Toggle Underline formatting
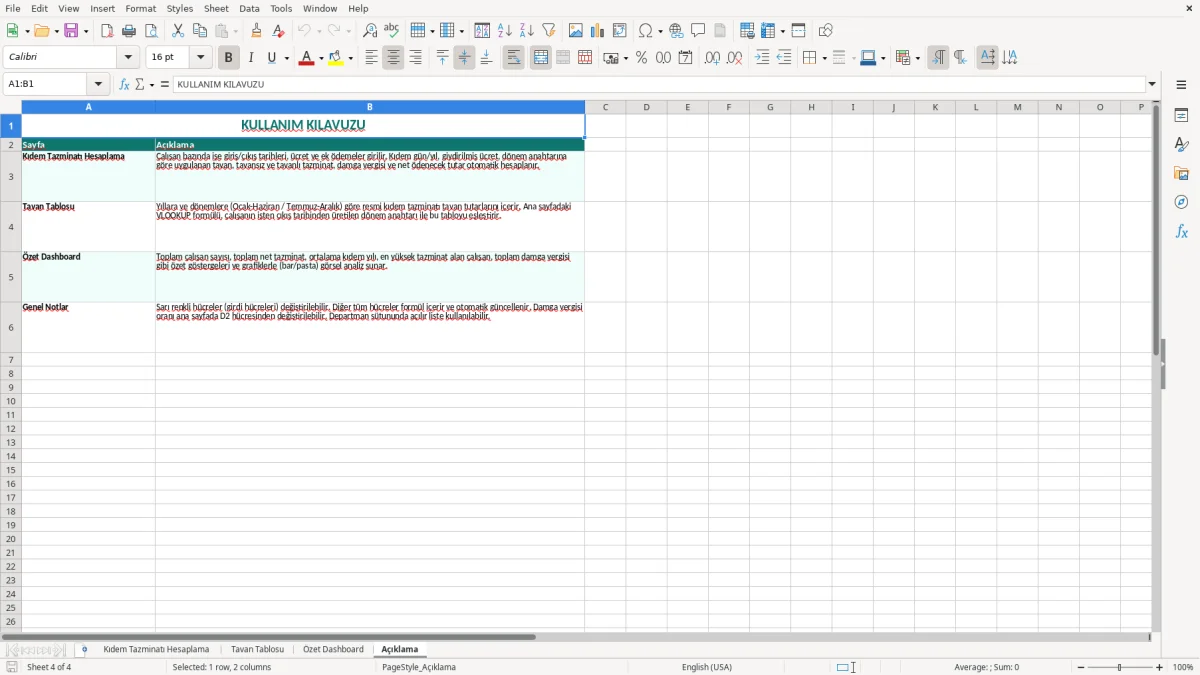 [271, 58]
